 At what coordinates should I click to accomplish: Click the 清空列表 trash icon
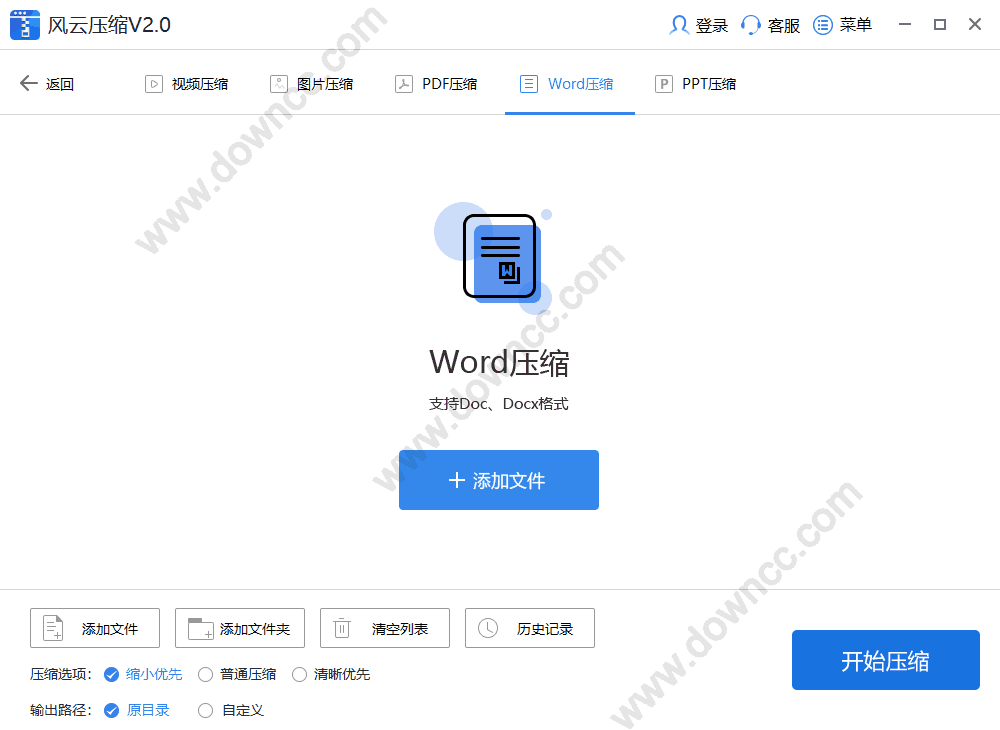tap(342, 628)
